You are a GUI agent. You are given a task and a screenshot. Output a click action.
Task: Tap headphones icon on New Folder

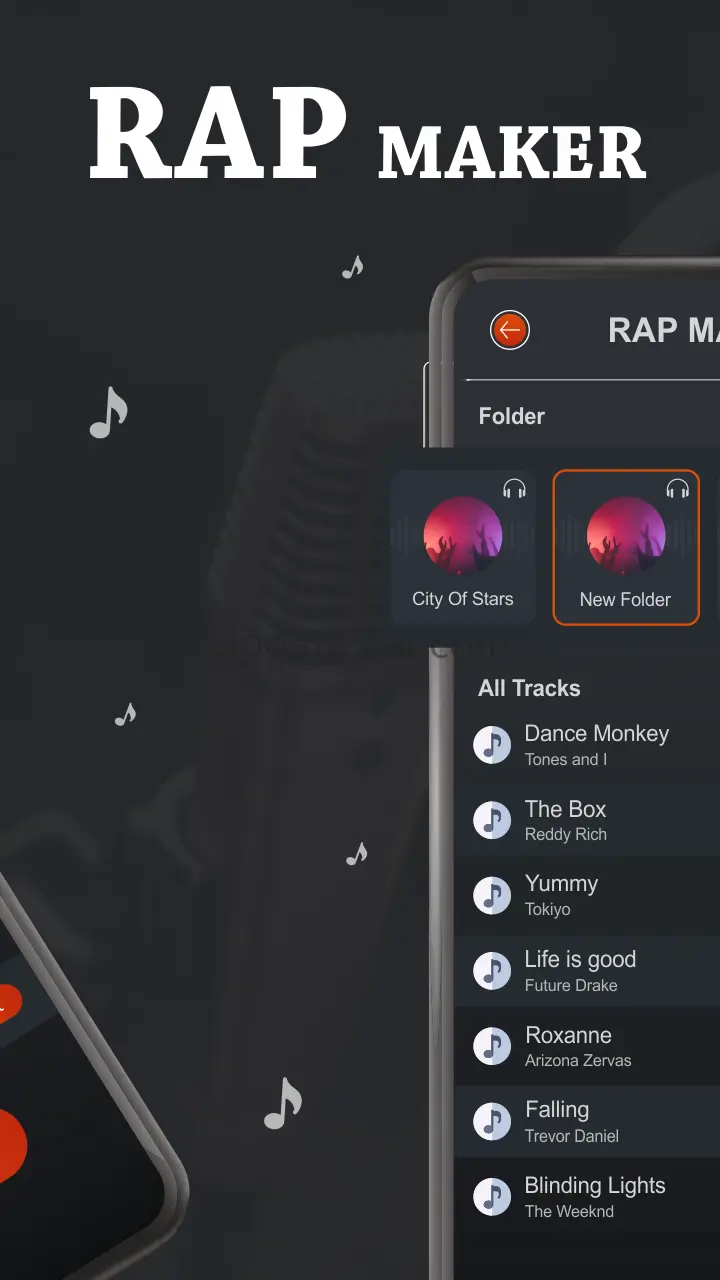click(678, 489)
